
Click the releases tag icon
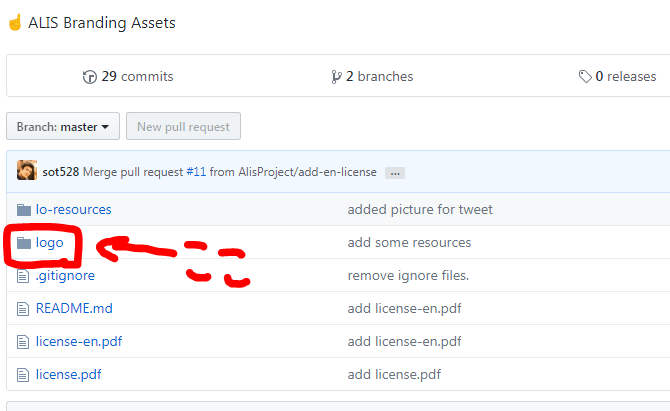[x=585, y=77]
